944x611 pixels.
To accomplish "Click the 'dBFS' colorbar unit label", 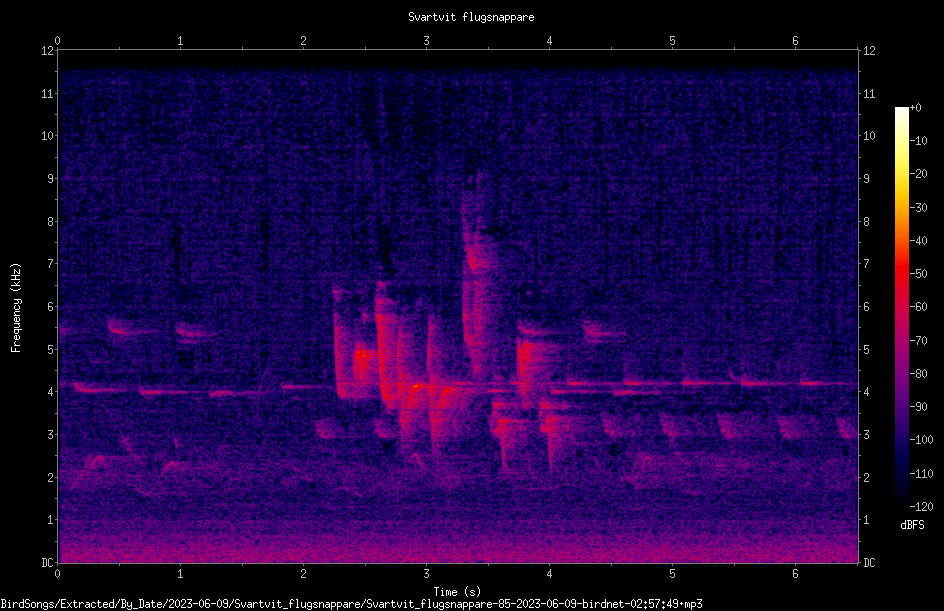I will pyautogui.click(x=912, y=525).
